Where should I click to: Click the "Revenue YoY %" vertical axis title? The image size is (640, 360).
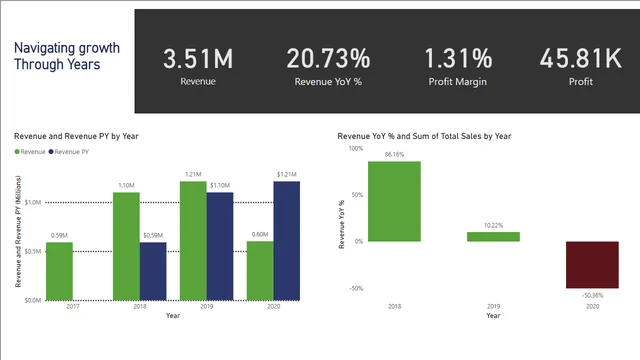[x=342, y=224]
